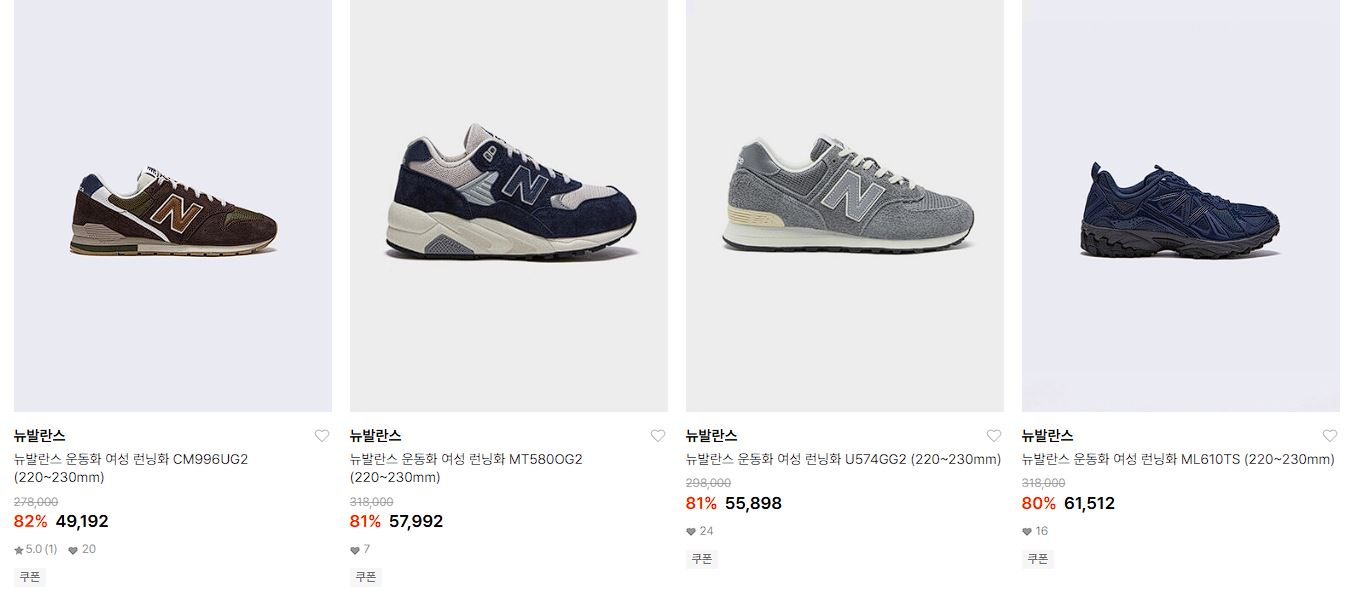Toggle wishlist heart for CM996UG2 shoe
1364x601 pixels.
click(x=322, y=436)
